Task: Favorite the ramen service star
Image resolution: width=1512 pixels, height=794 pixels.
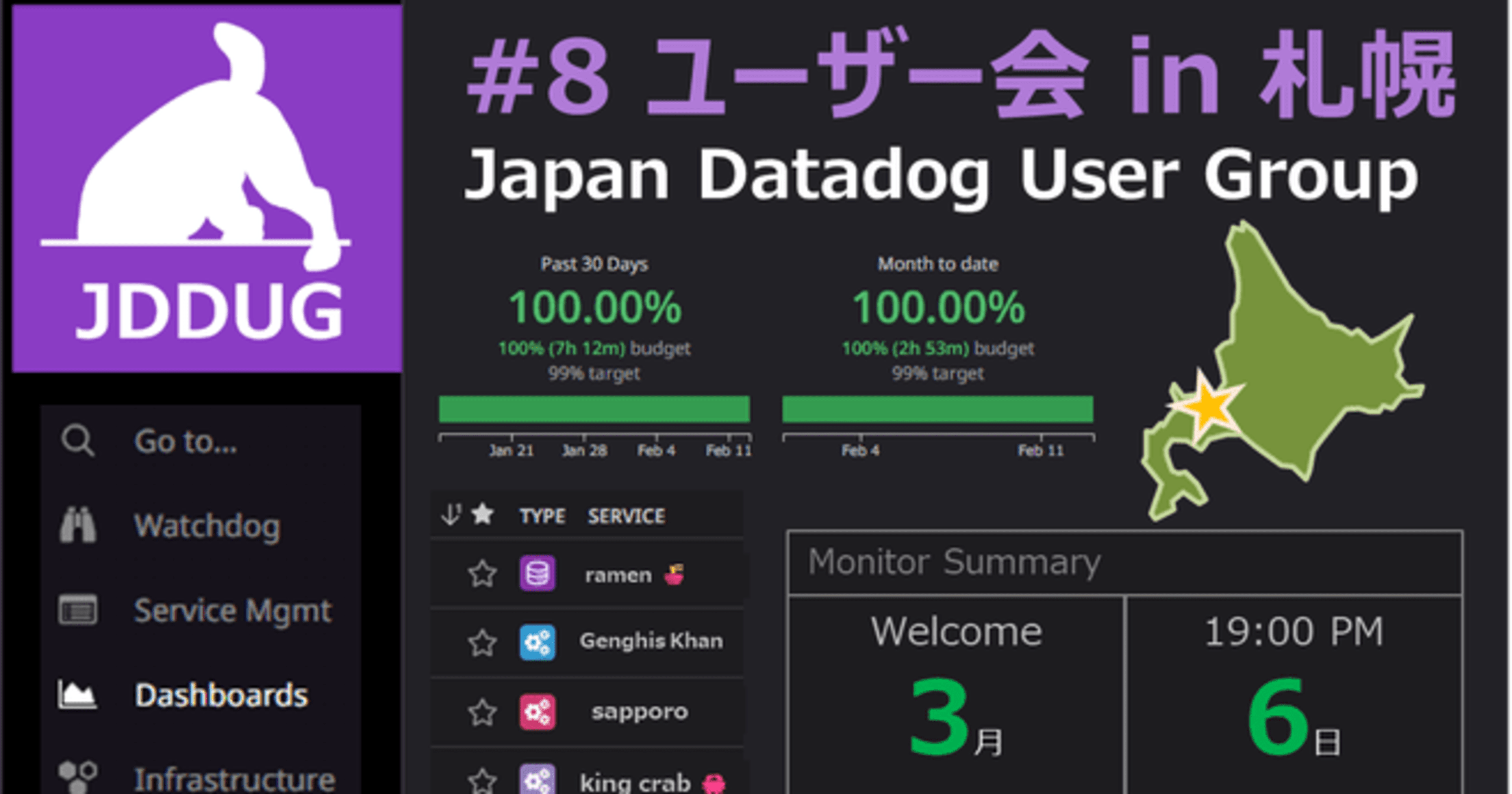Action: coord(482,574)
